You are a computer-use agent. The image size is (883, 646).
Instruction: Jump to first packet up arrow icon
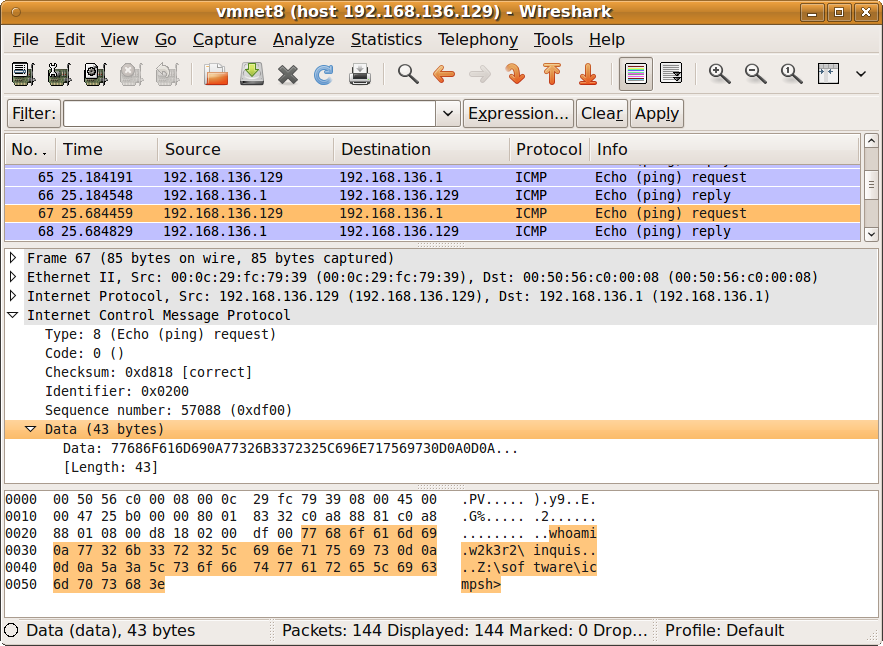[x=552, y=74]
